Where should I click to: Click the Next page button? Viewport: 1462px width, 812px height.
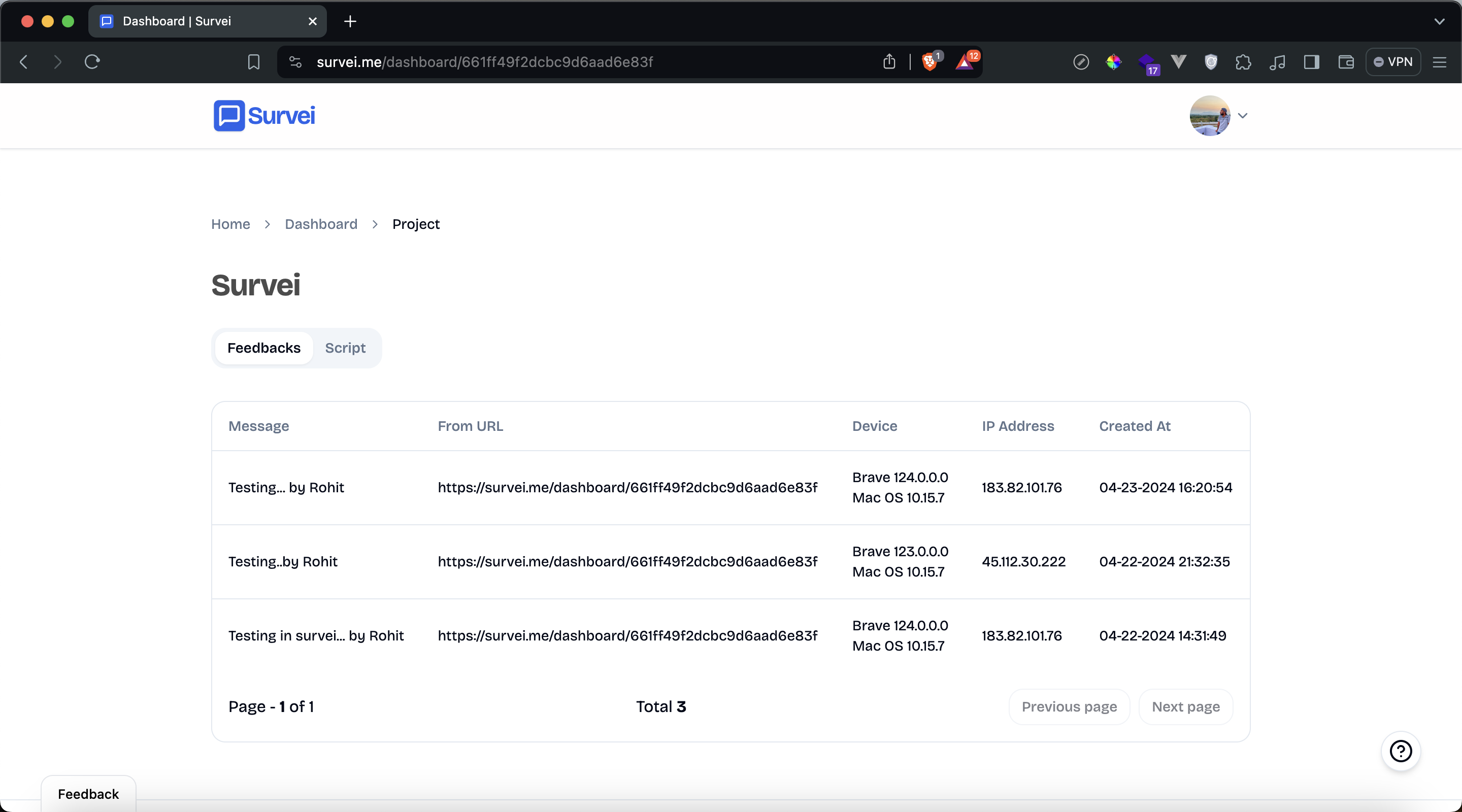click(x=1186, y=707)
